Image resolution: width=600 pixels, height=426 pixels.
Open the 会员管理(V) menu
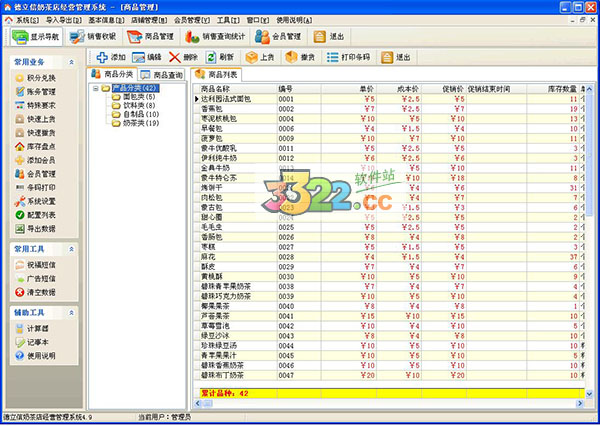coord(192,20)
